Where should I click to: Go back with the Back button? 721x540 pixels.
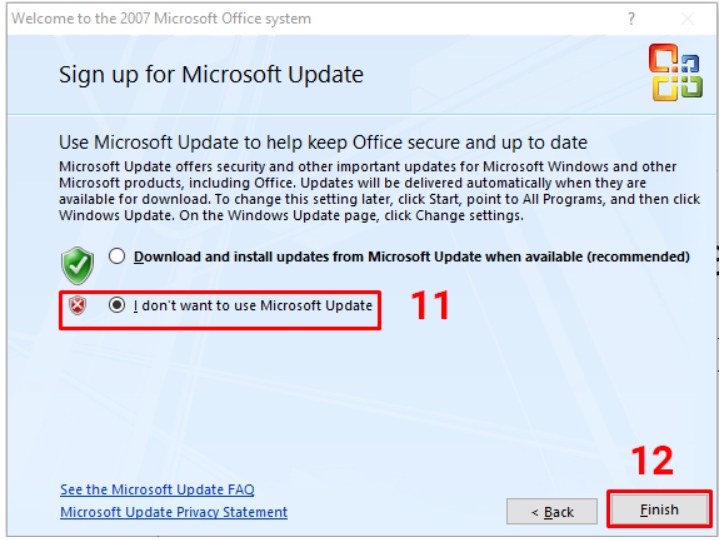[x=552, y=512]
